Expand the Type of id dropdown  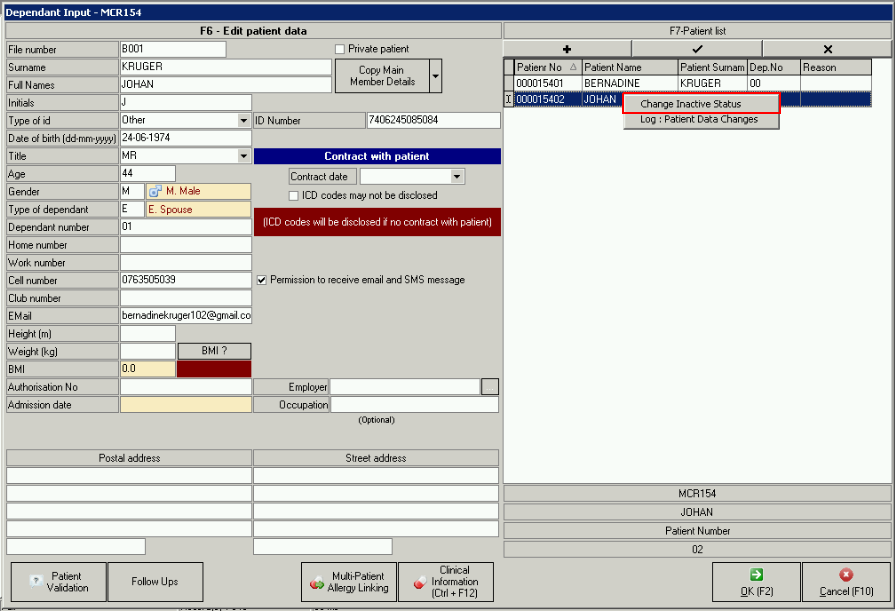click(244, 121)
